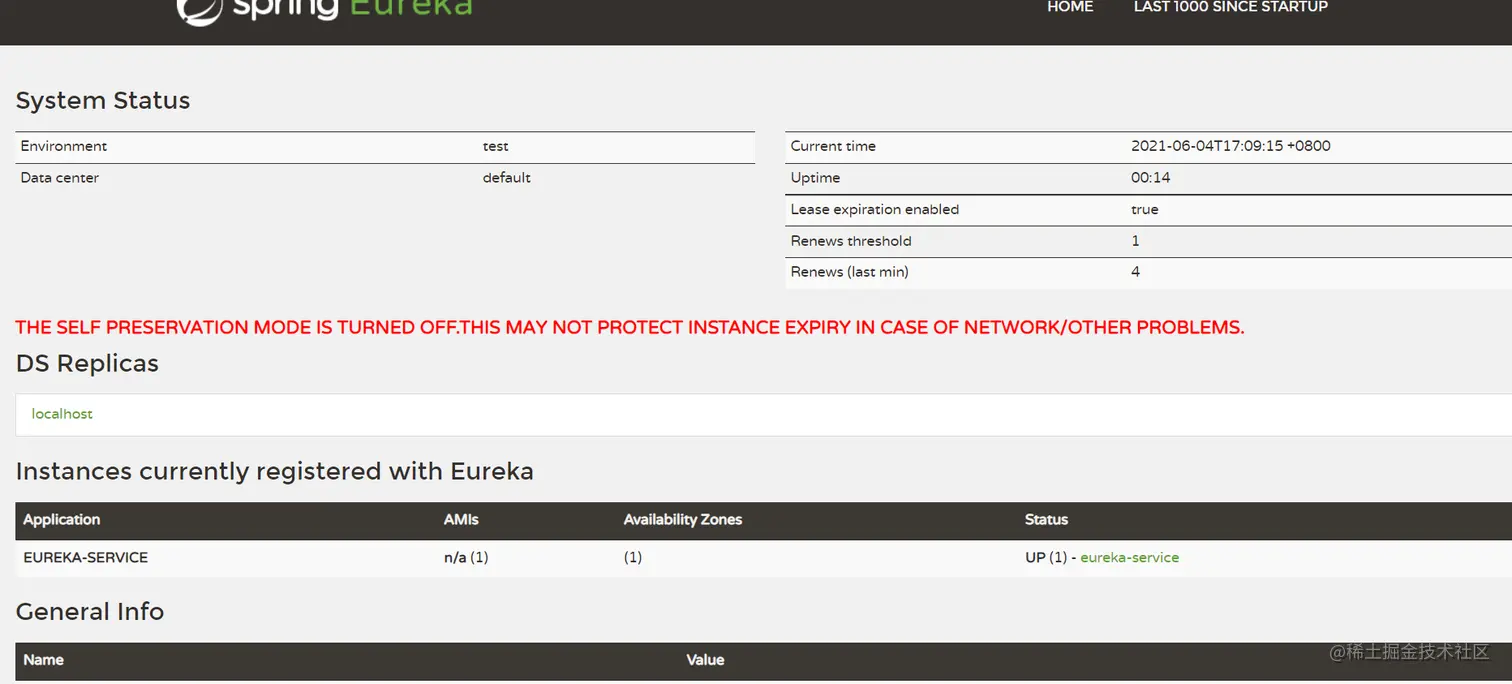Open the eureka-service instance link
This screenshot has height=684, width=1512.
[1129, 558]
